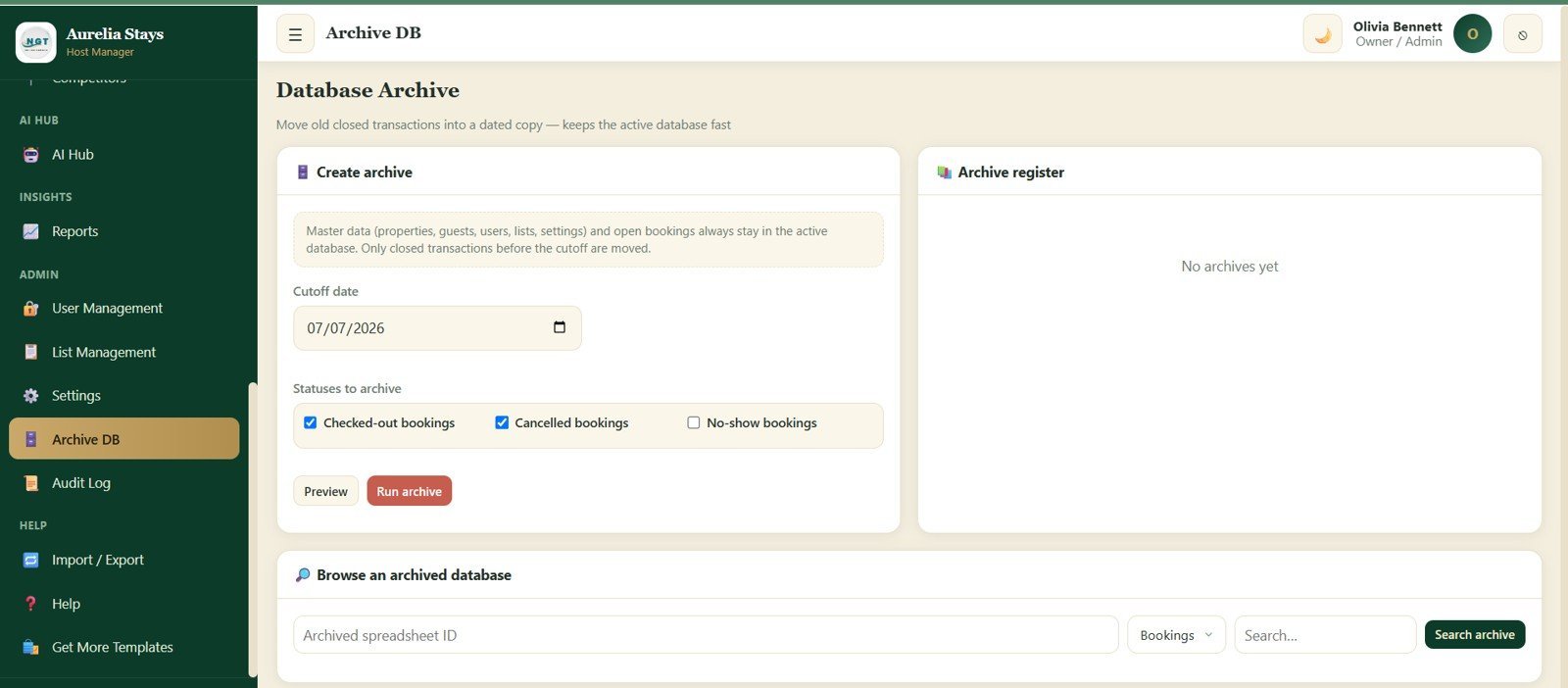Viewport: 1568px width, 688px height.
Task: Open Import / Export page
Action: tap(123, 560)
